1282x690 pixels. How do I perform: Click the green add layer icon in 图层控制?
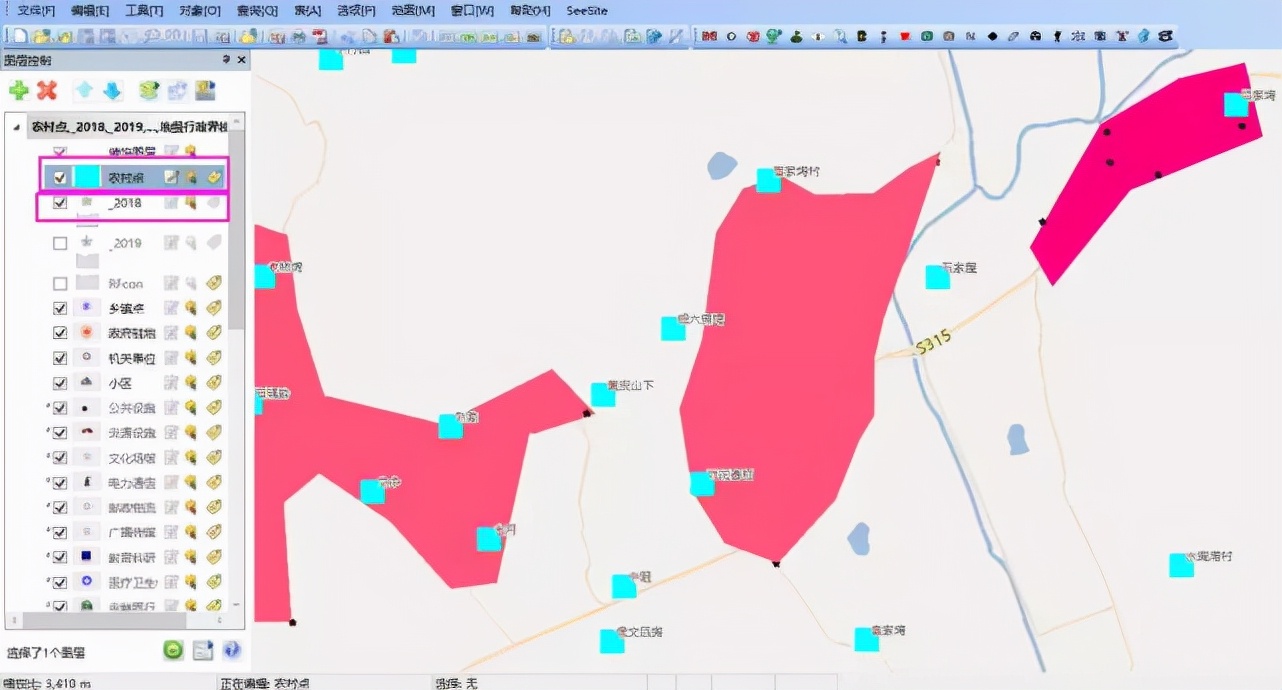[x=19, y=90]
